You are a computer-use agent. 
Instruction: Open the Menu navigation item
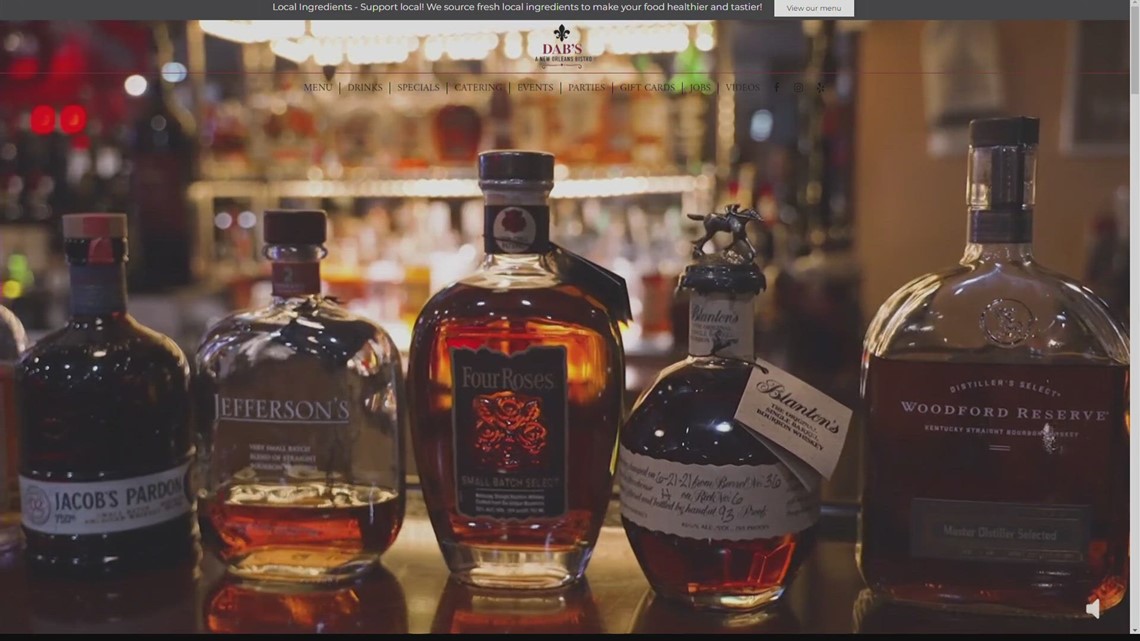pos(318,87)
